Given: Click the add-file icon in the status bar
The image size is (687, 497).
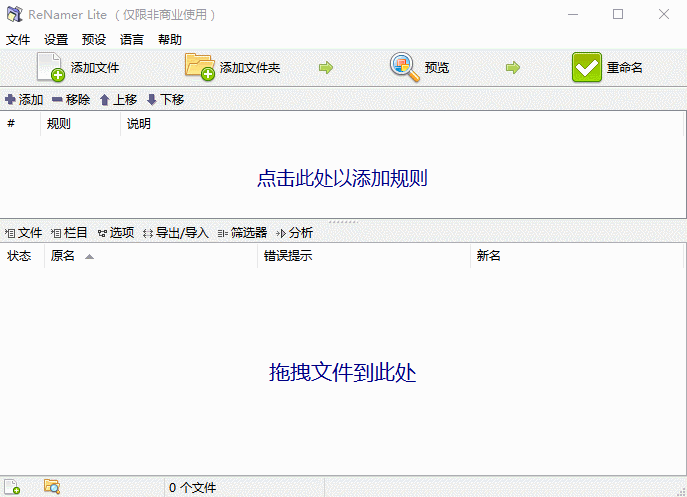Looking at the screenshot, I should point(14,487).
